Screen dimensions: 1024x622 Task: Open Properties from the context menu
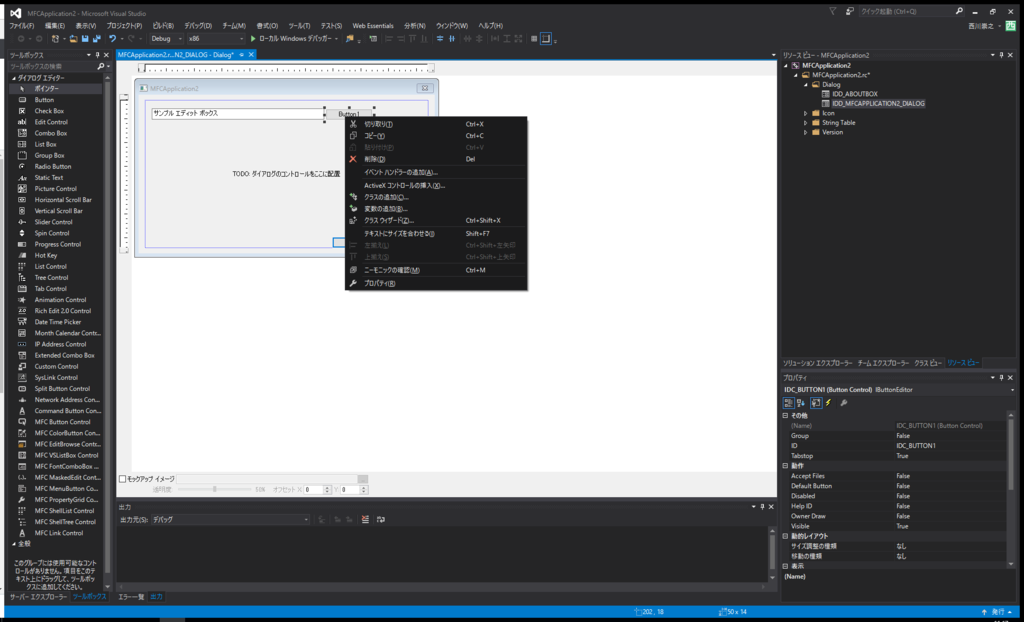pyautogui.click(x=436, y=284)
